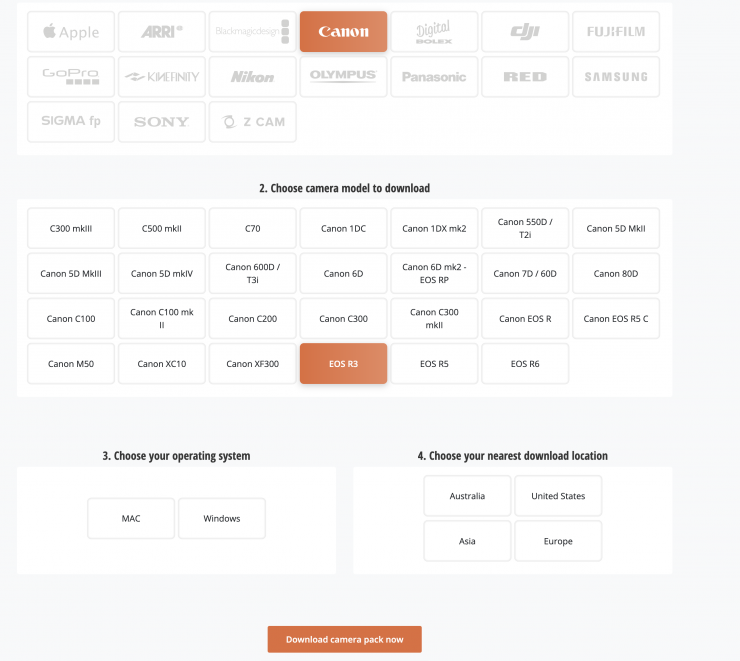Viewport: 740px width, 661px height.
Task: Select the Panasonic brand logo
Action: coord(434,77)
